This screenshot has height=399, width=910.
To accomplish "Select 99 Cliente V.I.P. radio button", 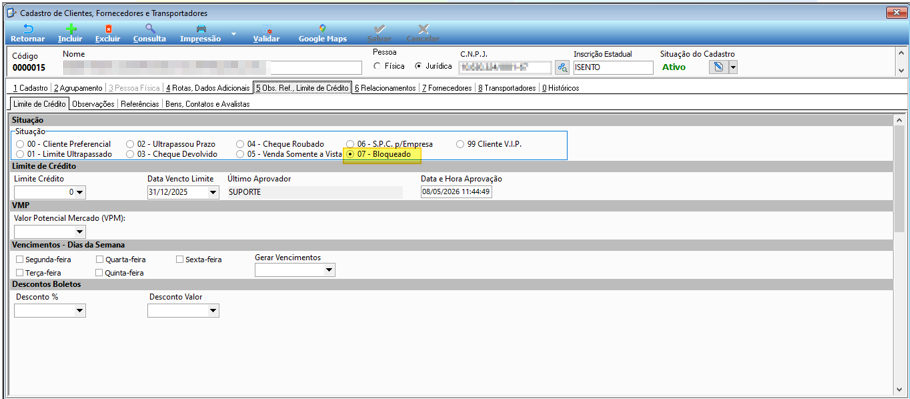I will [461, 144].
